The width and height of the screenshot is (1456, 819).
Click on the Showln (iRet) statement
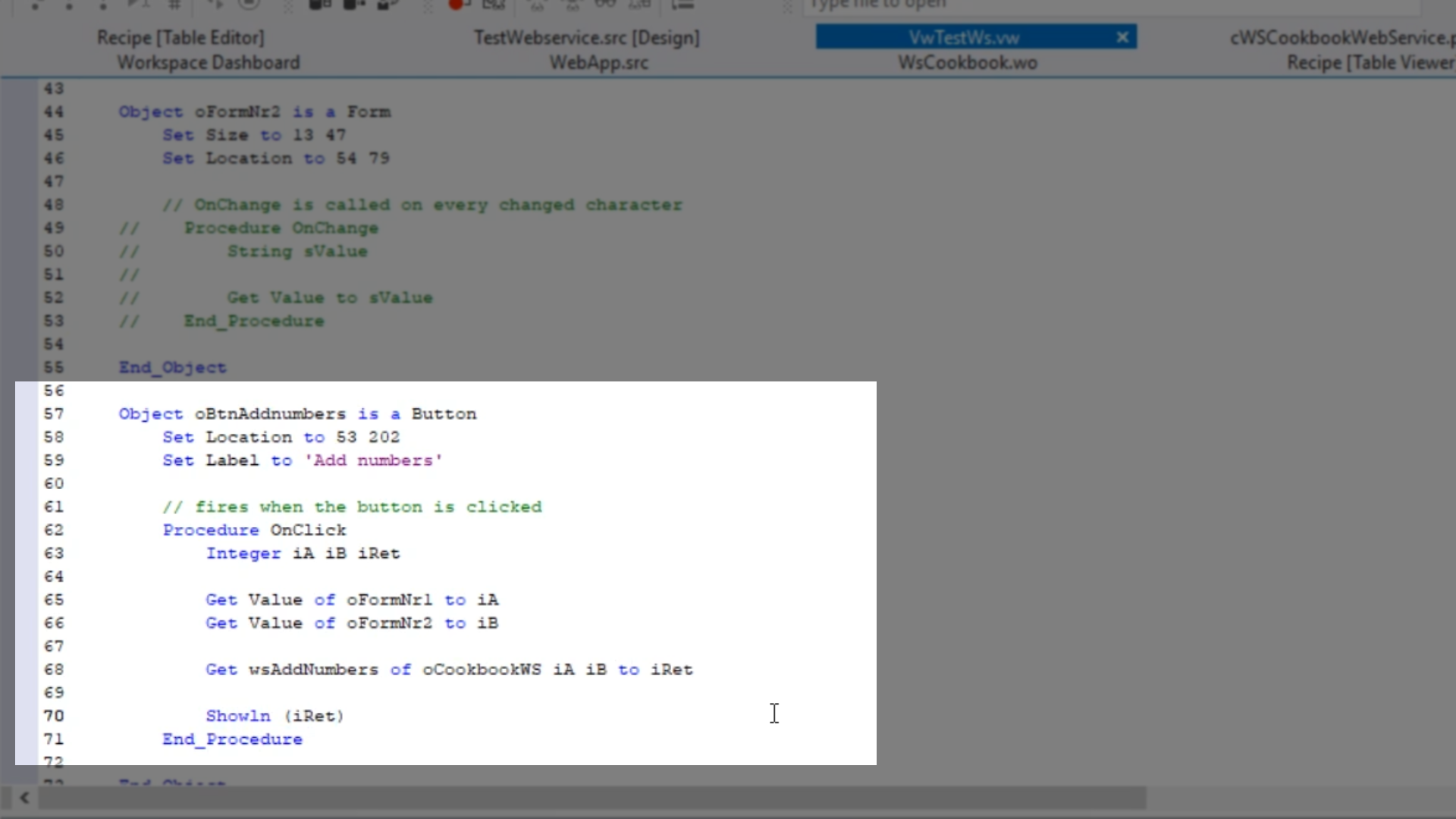click(275, 716)
